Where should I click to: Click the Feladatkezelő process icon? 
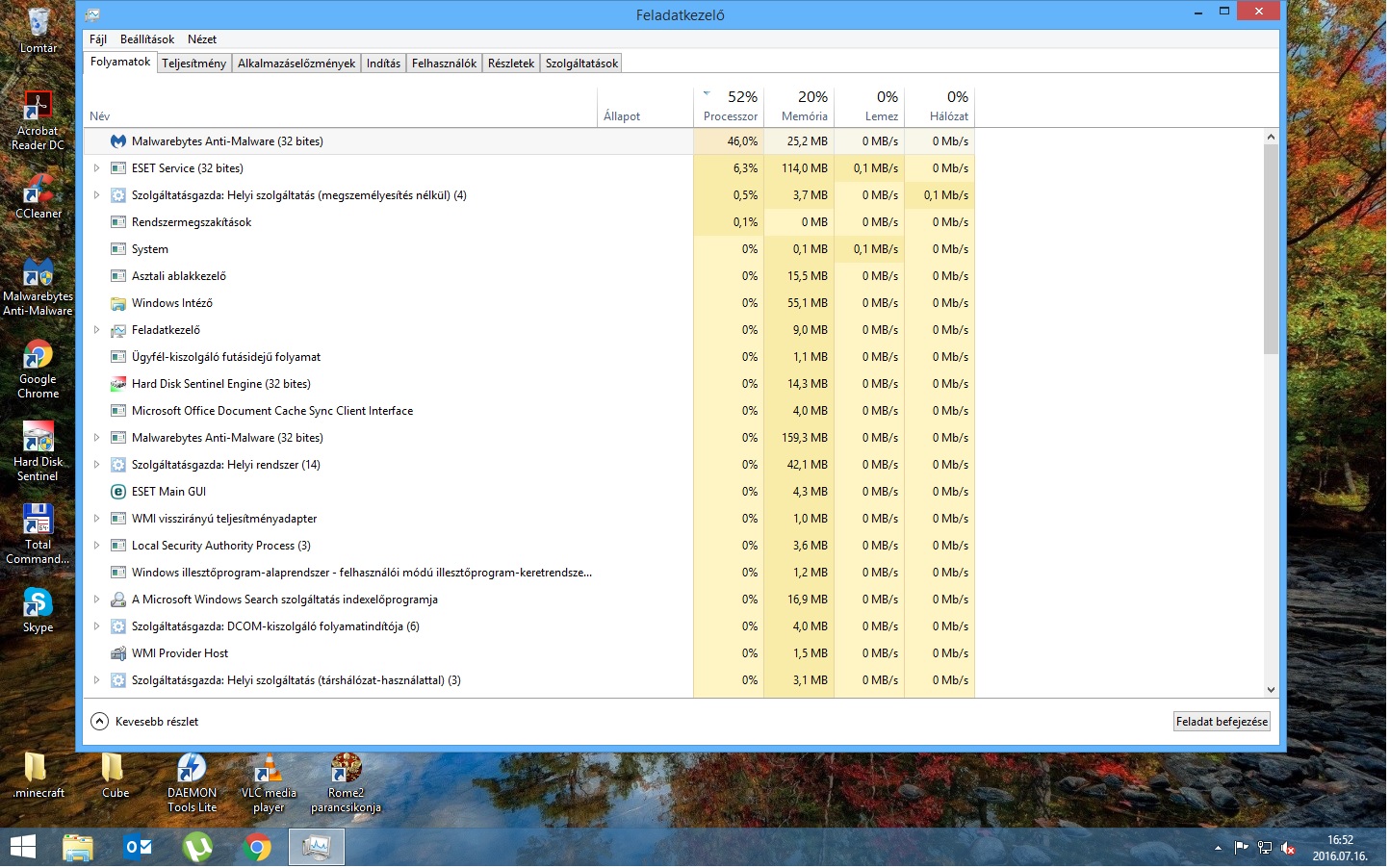click(118, 330)
